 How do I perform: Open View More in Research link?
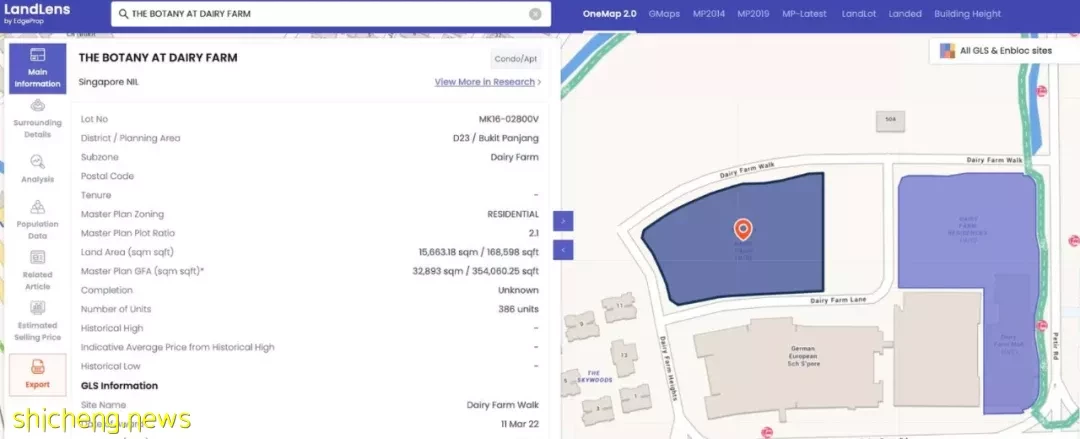coord(488,82)
